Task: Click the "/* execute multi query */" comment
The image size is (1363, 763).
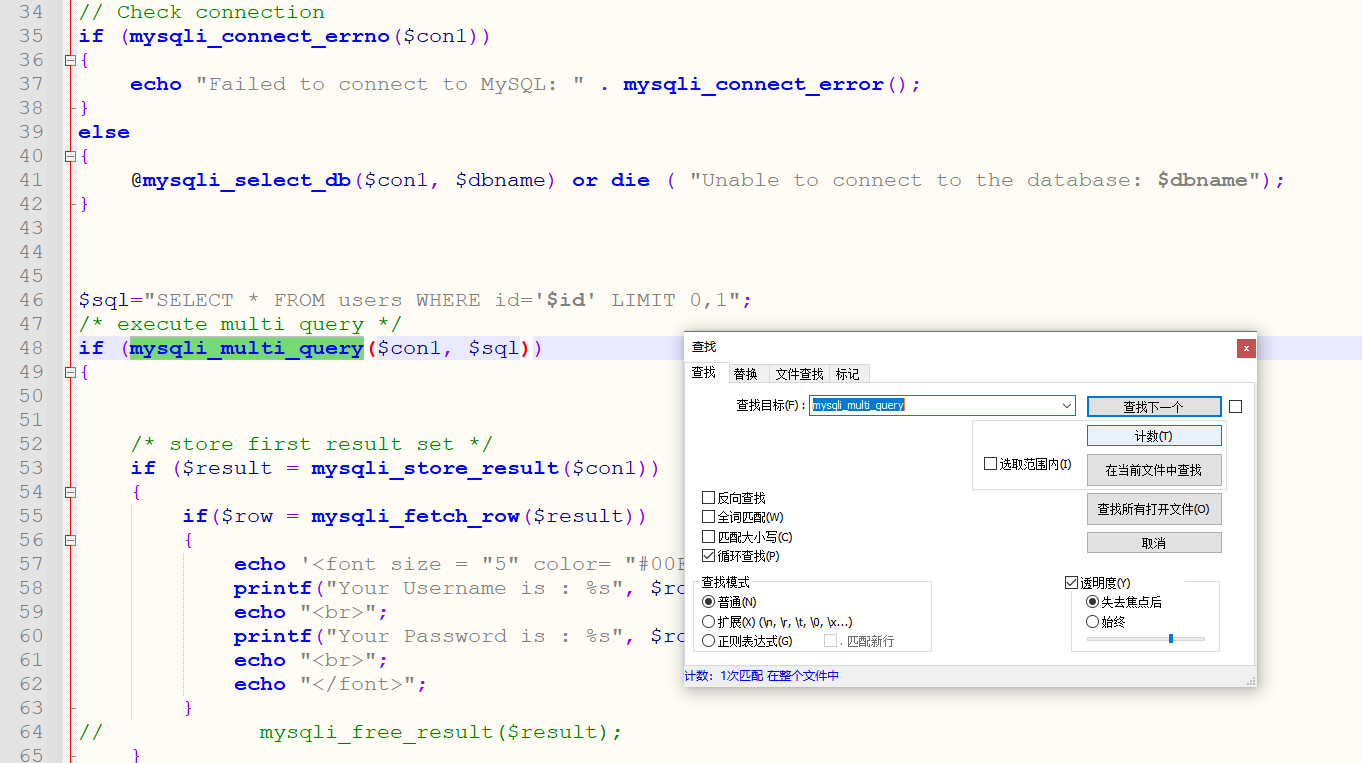Action: 240,324
